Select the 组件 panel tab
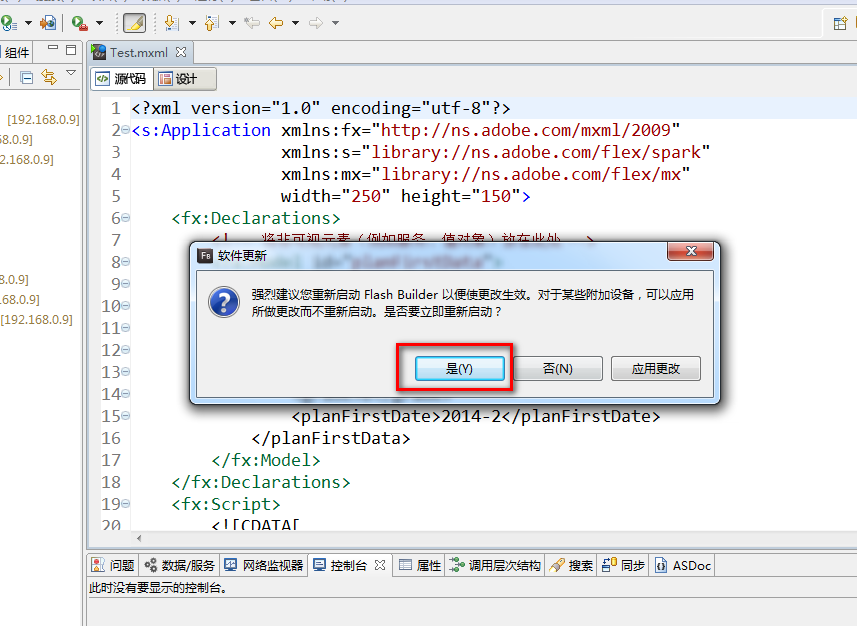Screen dimensions: 857x626 pos(16,52)
